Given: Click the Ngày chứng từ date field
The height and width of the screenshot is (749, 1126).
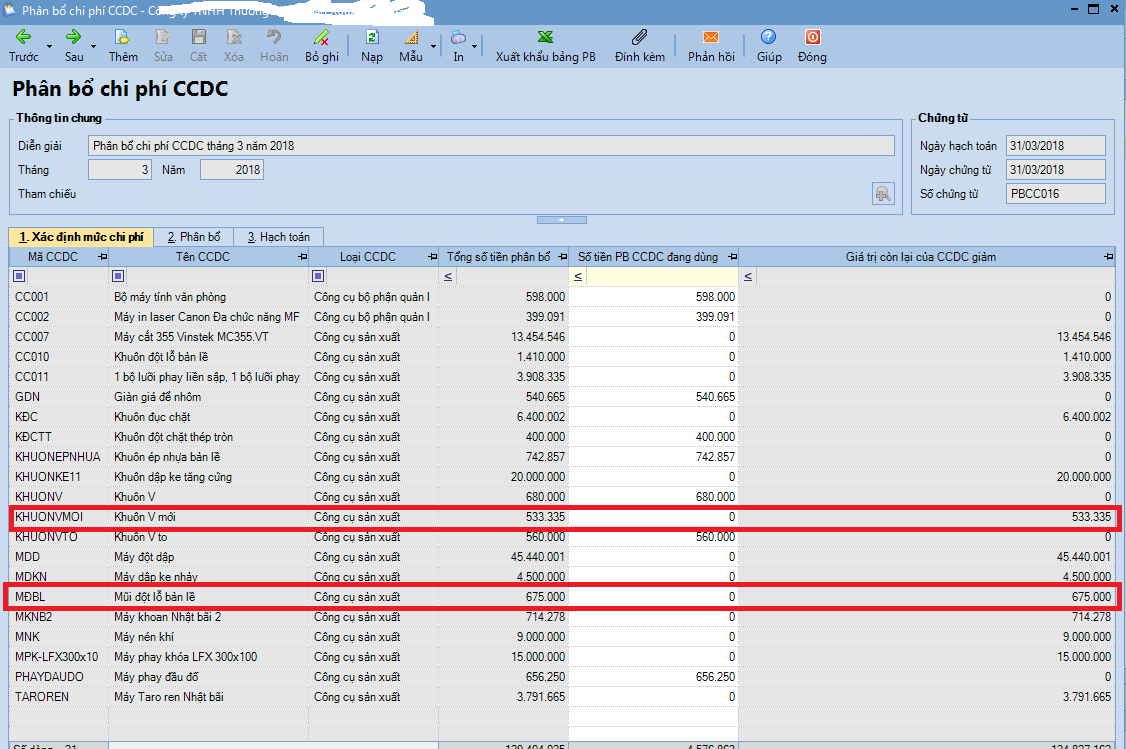Looking at the screenshot, I should [x=1056, y=170].
